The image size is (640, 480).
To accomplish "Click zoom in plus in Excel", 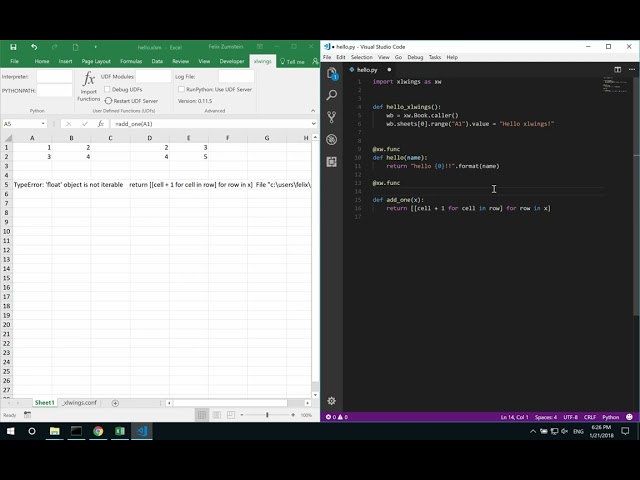I will tap(293, 415).
